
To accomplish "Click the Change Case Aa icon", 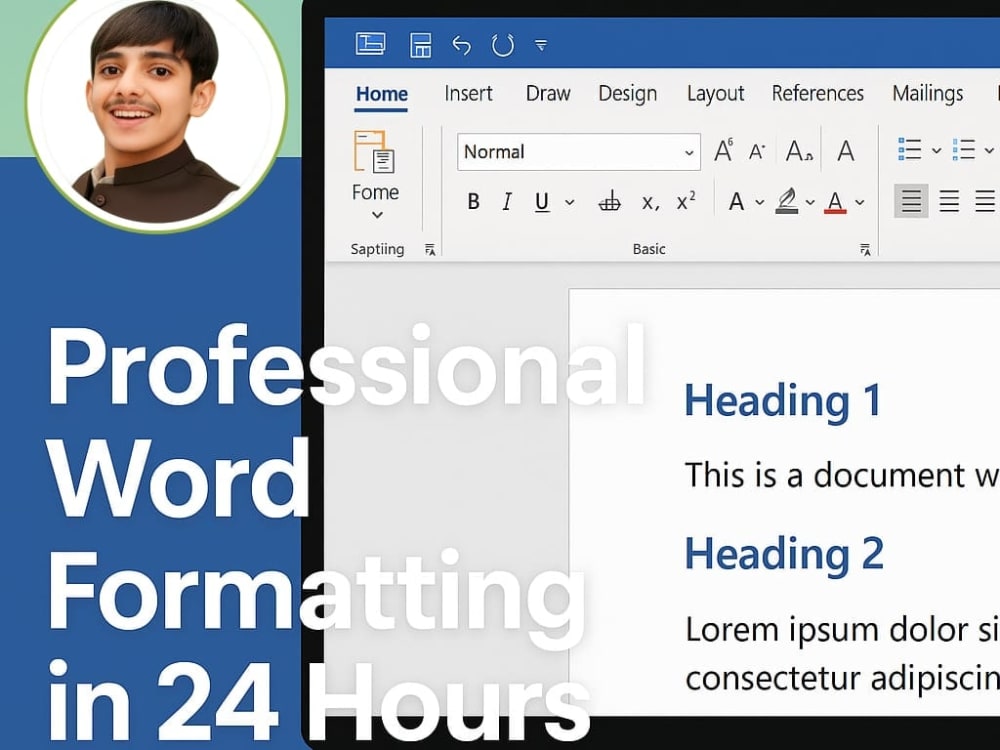I will pyautogui.click(x=799, y=152).
